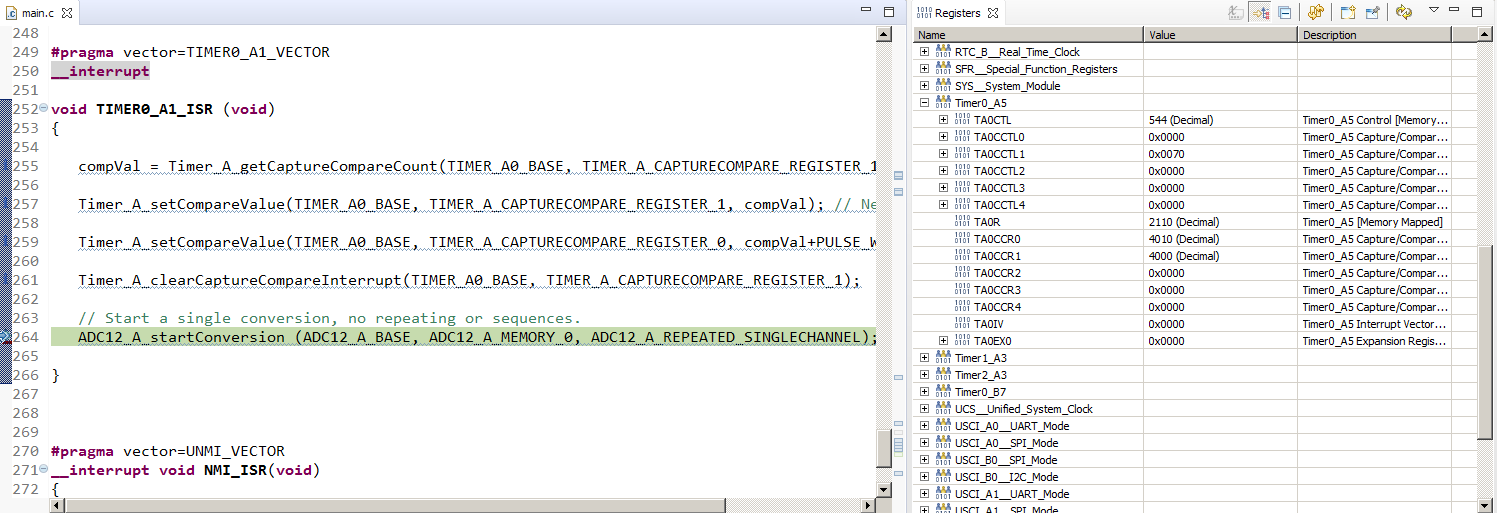Click the USCI_A0__SPI_Mode group icon

[x=943, y=443]
